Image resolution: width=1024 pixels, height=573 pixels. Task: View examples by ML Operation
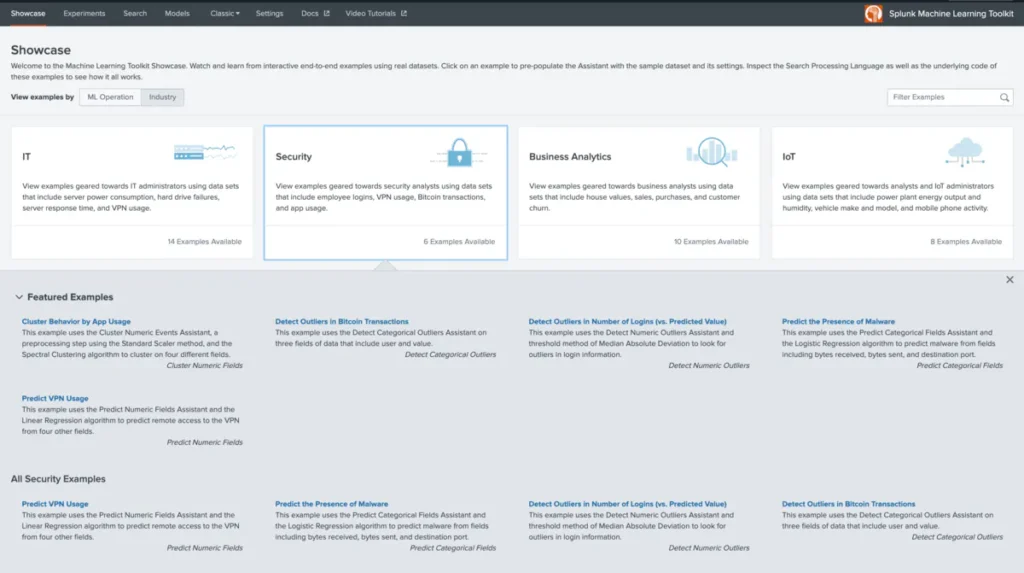click(110, 97)
